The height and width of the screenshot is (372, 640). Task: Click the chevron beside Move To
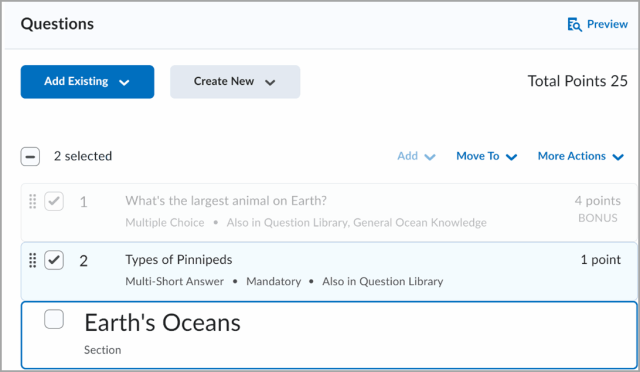pos(511,157)
